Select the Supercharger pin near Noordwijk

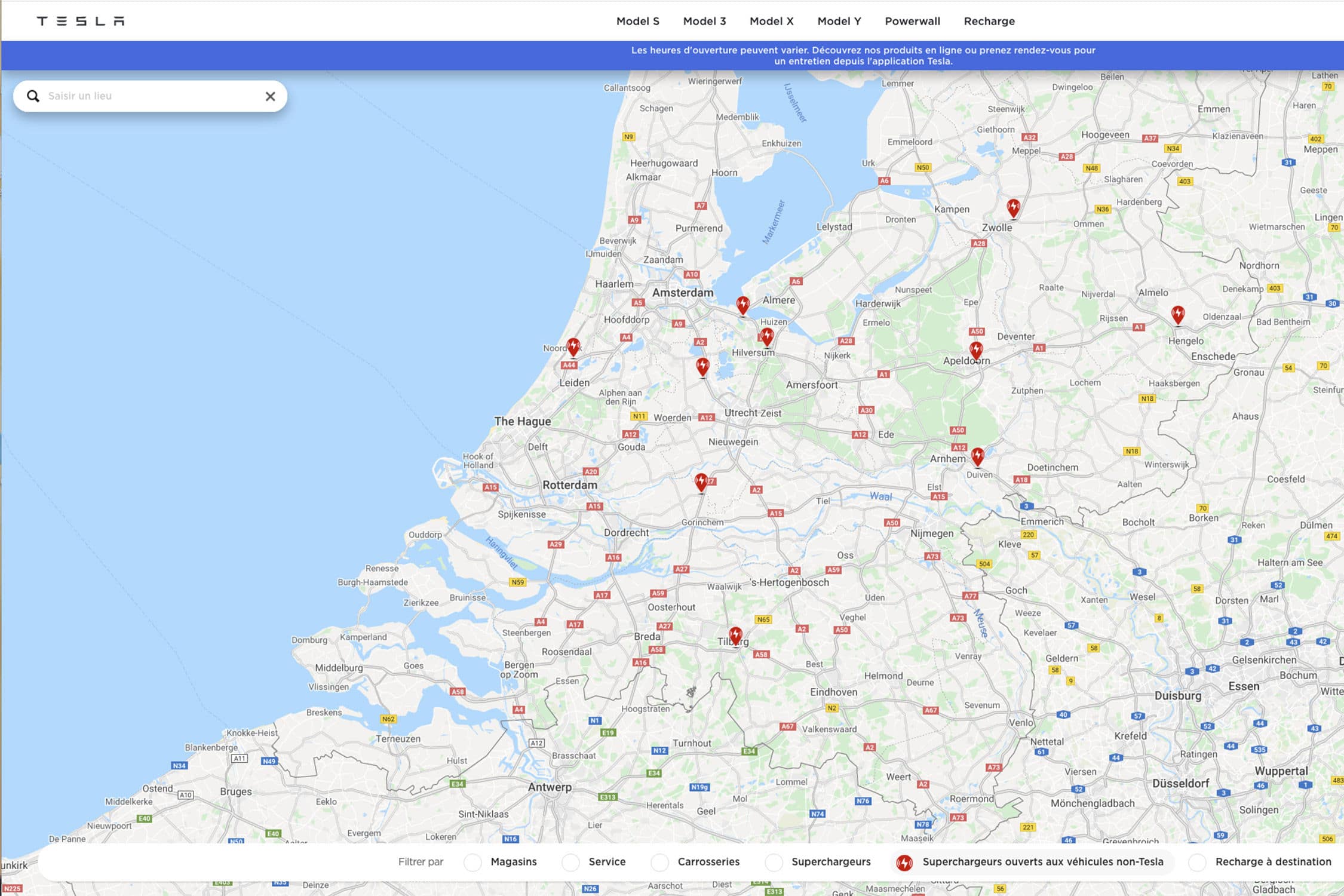[573, 347]
